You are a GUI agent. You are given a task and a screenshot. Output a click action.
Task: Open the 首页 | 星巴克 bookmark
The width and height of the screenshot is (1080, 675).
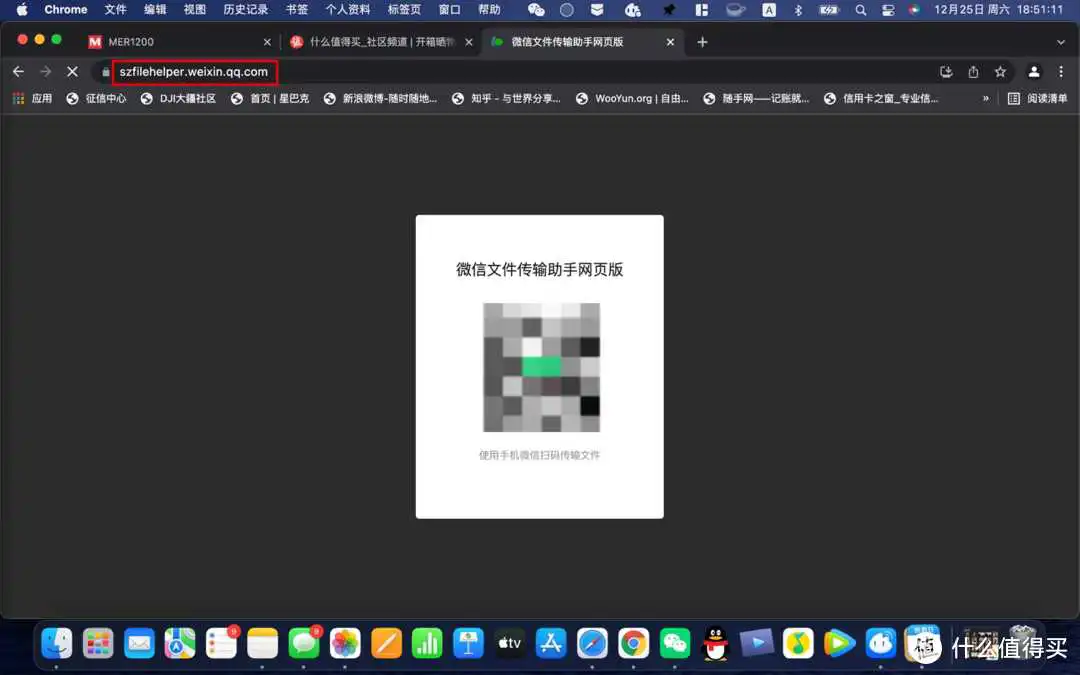[x=269, y=98]
